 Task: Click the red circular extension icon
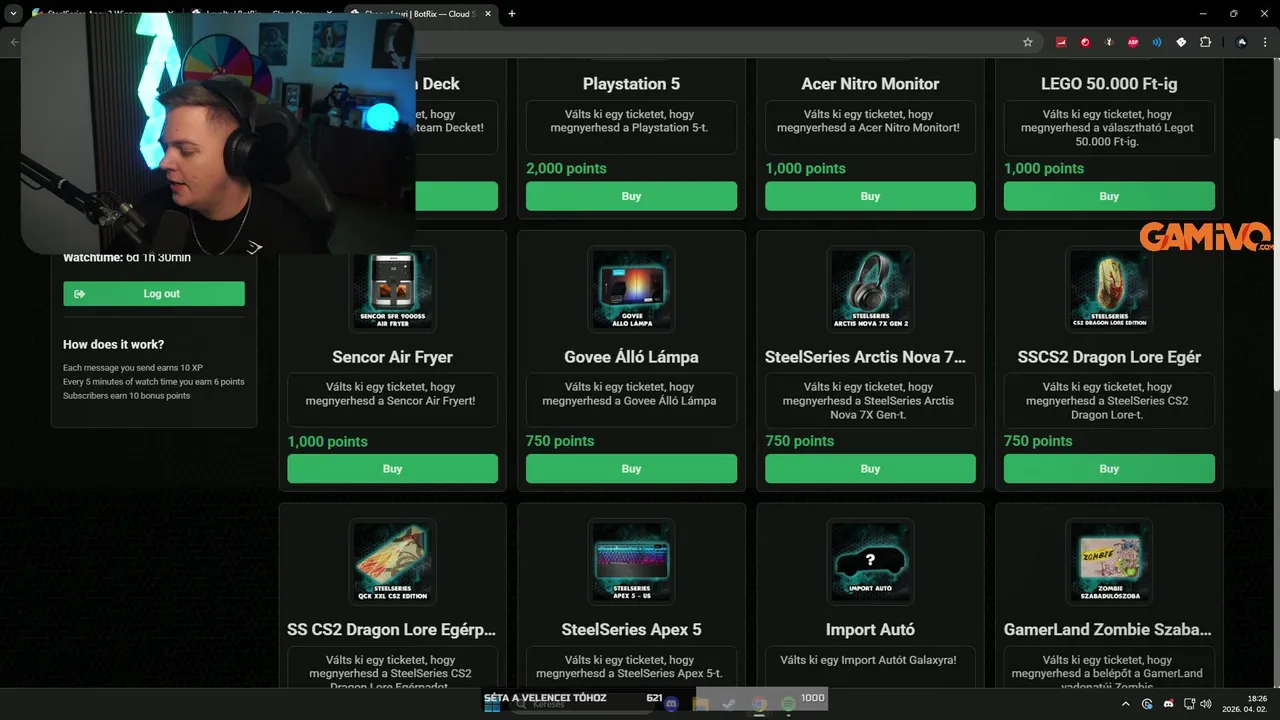coord(1085,42)
